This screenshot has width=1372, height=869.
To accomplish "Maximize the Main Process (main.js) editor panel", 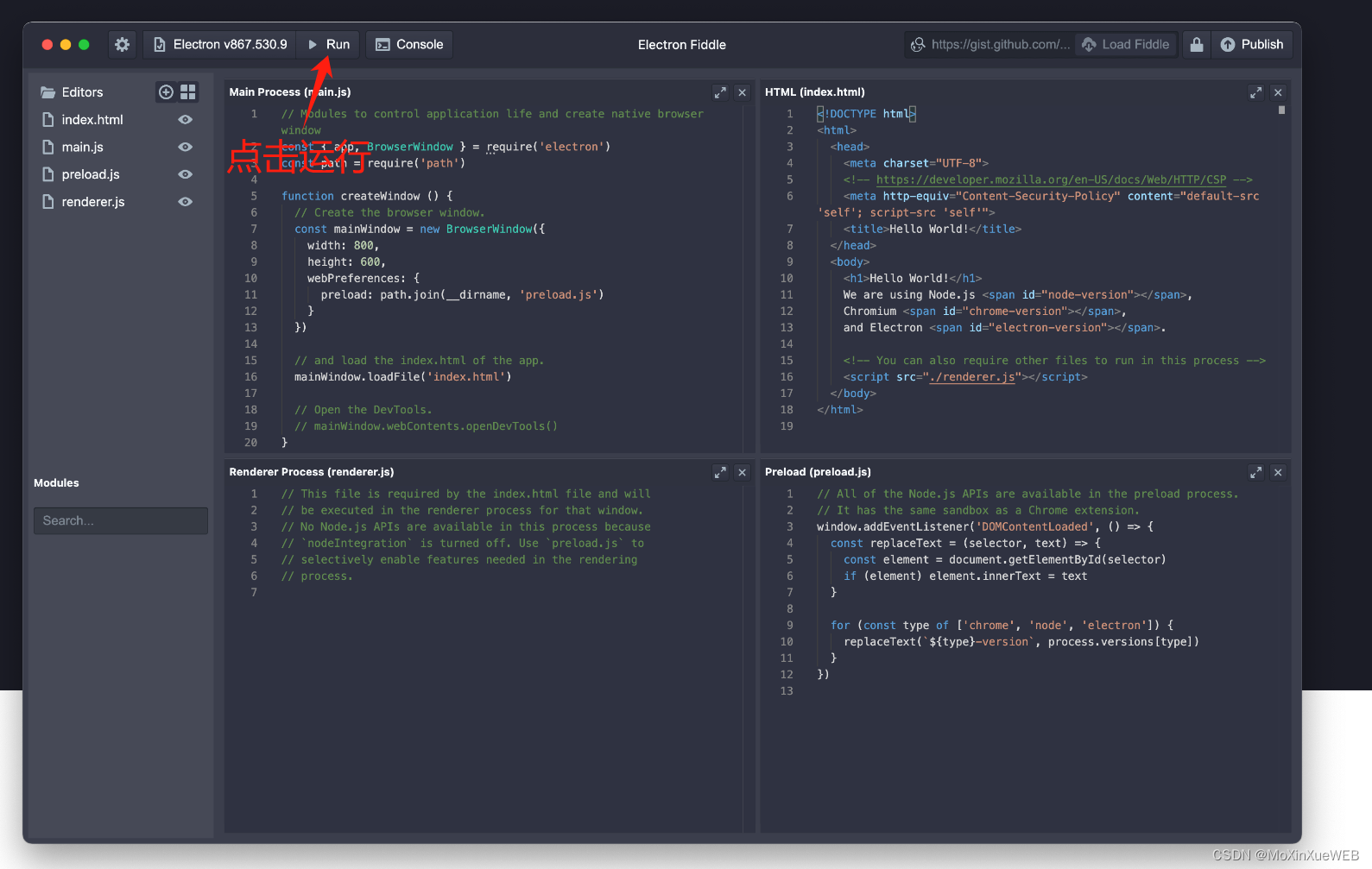I will click(x=720, y=92).
